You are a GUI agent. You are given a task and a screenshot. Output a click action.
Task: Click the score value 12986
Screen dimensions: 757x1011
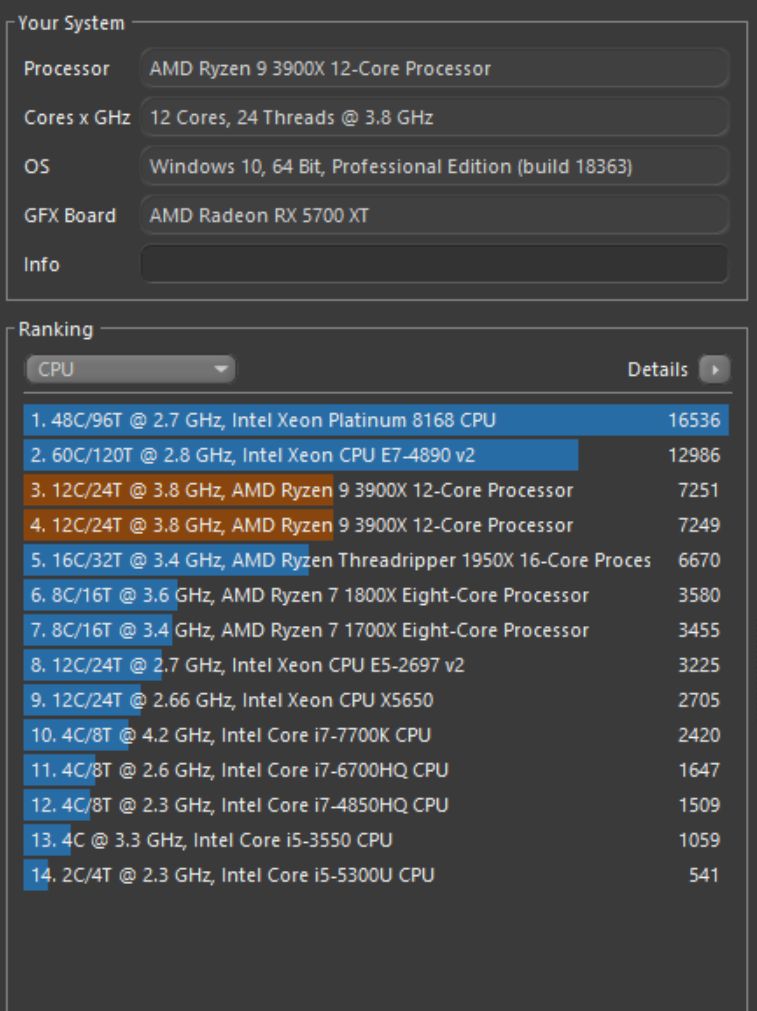694,455
